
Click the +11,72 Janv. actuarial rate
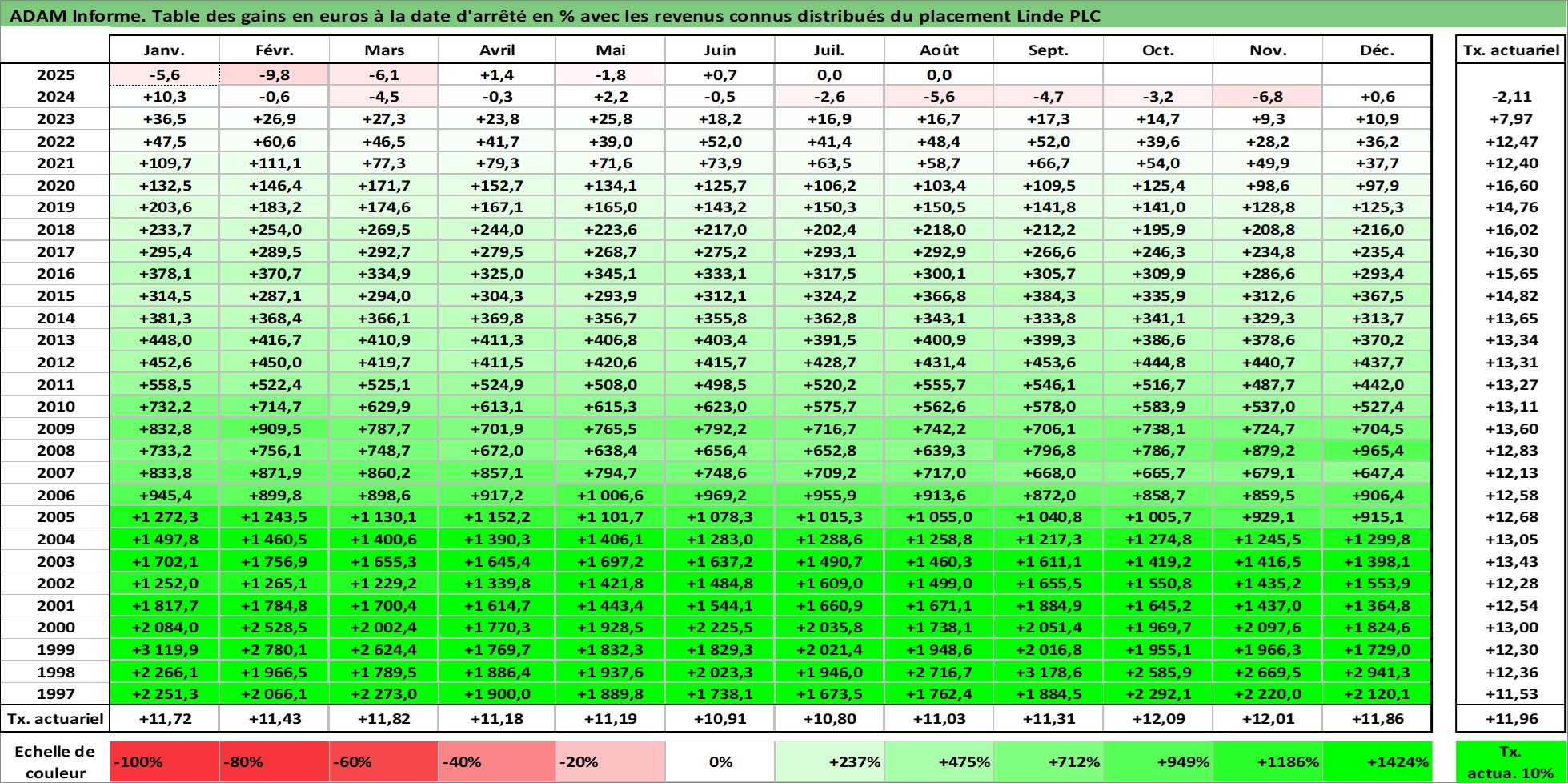point(164,718)
